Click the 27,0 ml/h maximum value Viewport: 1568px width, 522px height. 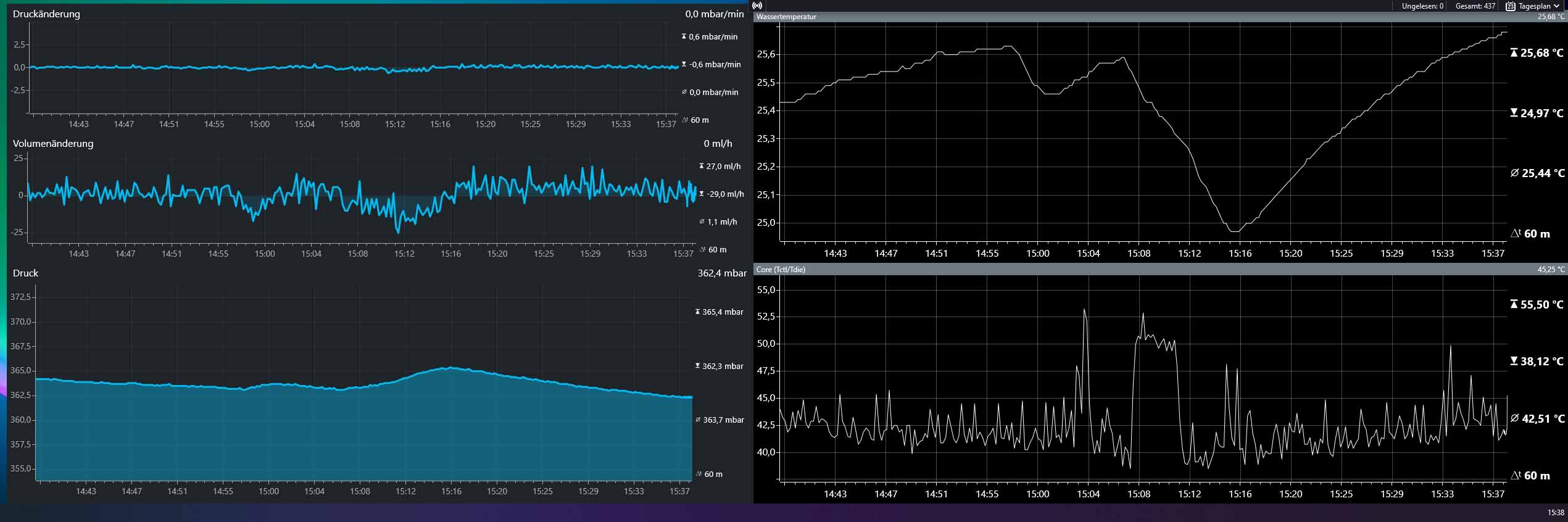point(724,167)
